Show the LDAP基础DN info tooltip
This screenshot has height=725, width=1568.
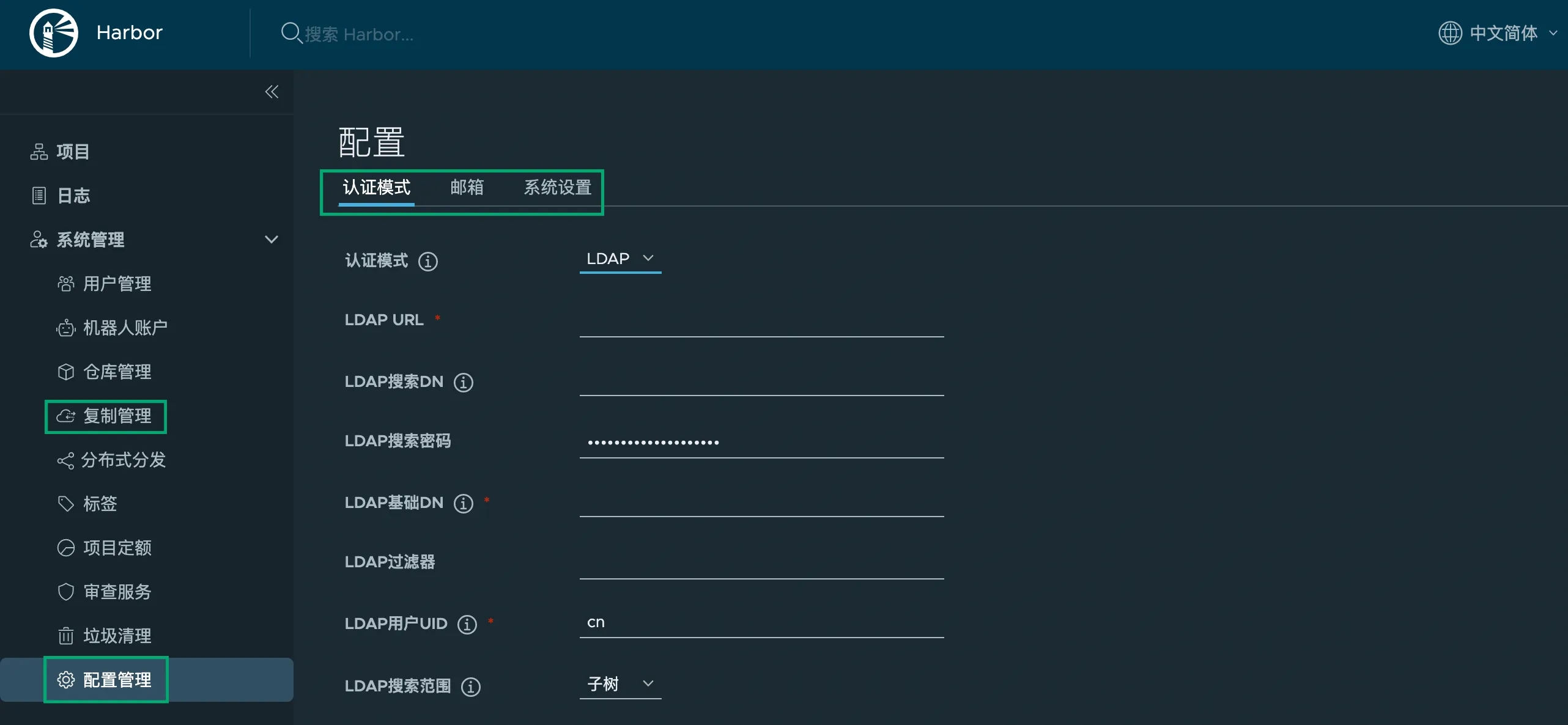point(464,503)
